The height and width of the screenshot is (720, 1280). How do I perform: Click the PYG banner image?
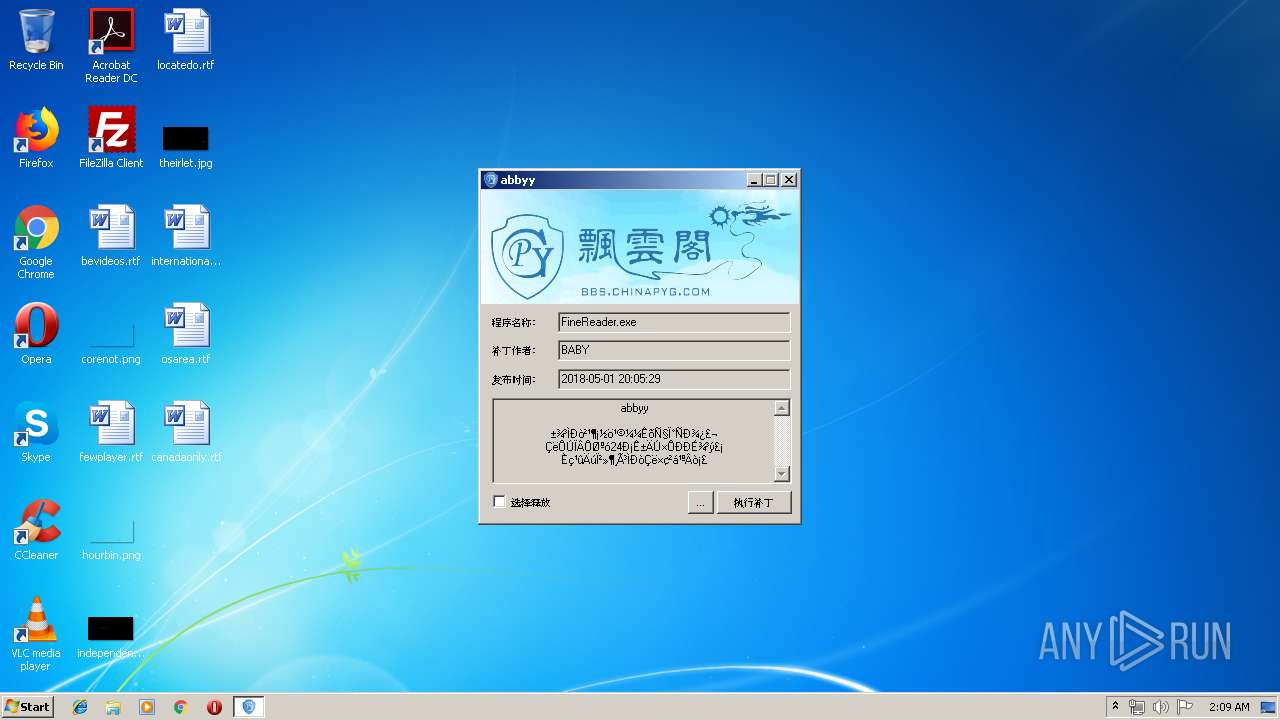point(640,247)
